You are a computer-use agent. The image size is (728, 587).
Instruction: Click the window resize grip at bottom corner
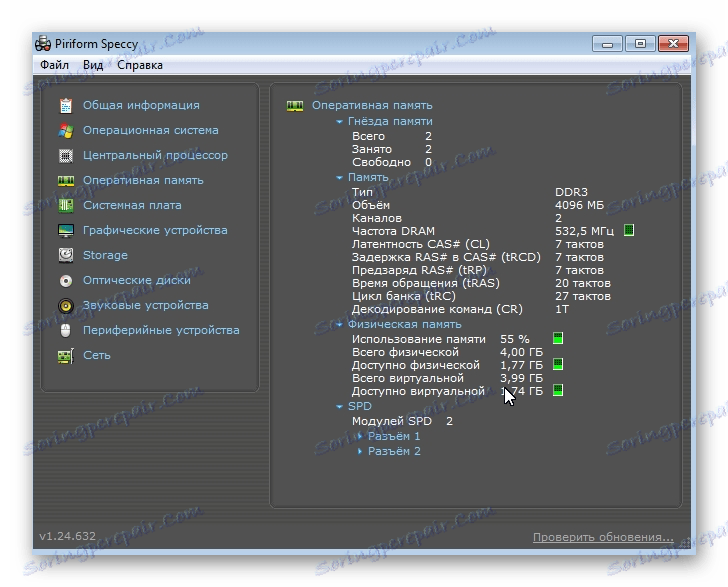(x=686, y=543)
